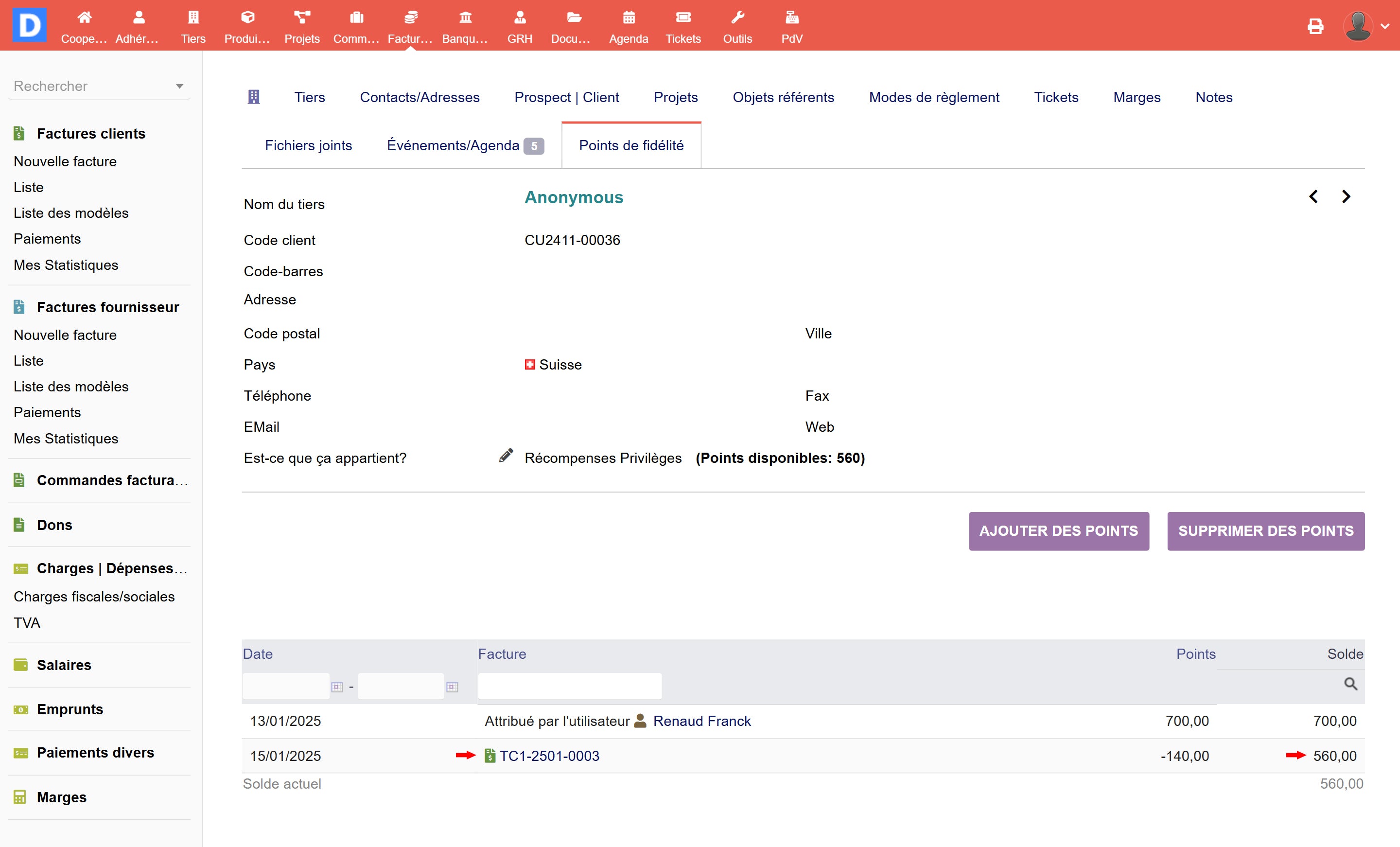
Task: Go to previous third party record
Action: (1313, 197)
